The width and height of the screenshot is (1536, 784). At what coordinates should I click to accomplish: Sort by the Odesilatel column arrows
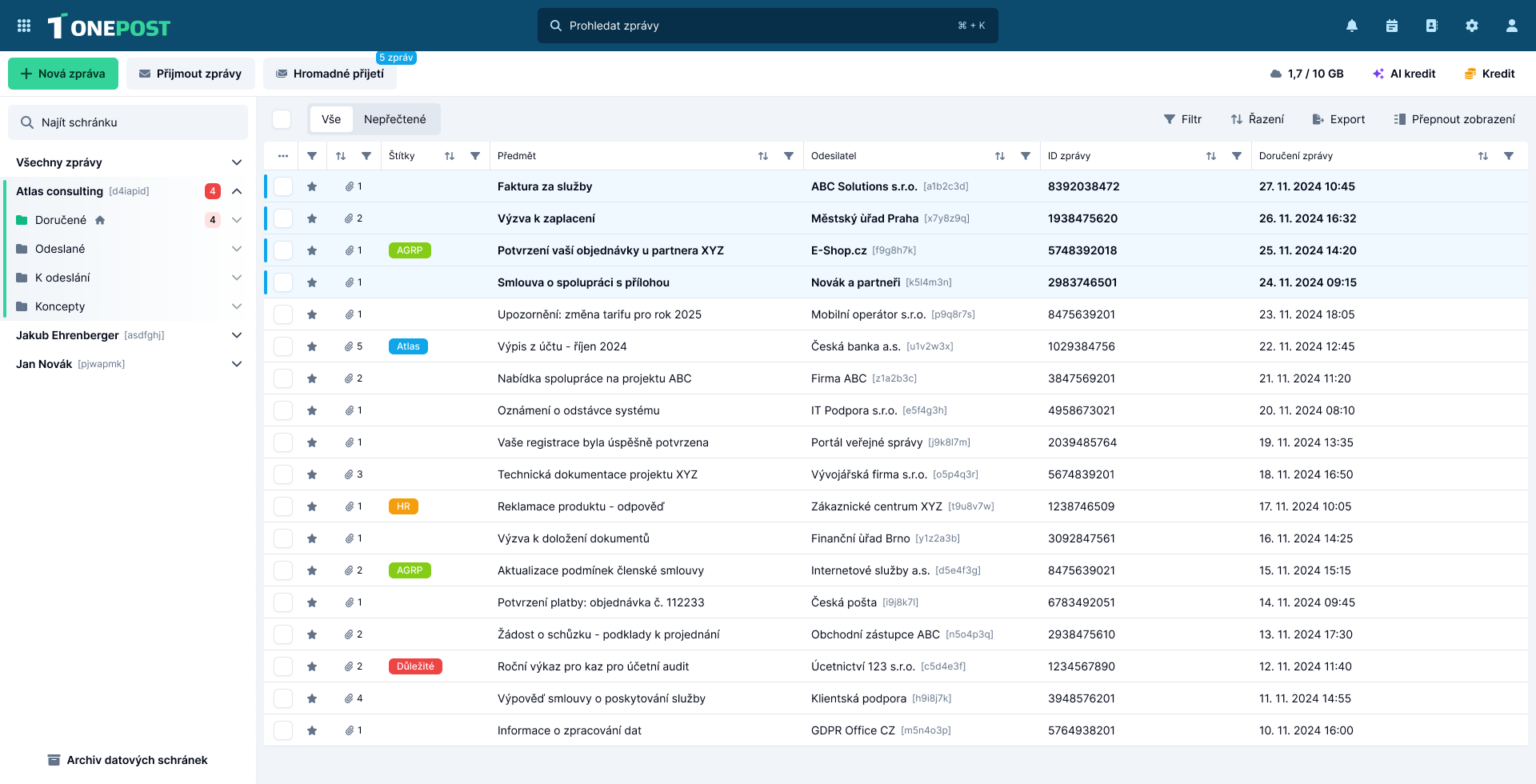tap(1000, 156)
